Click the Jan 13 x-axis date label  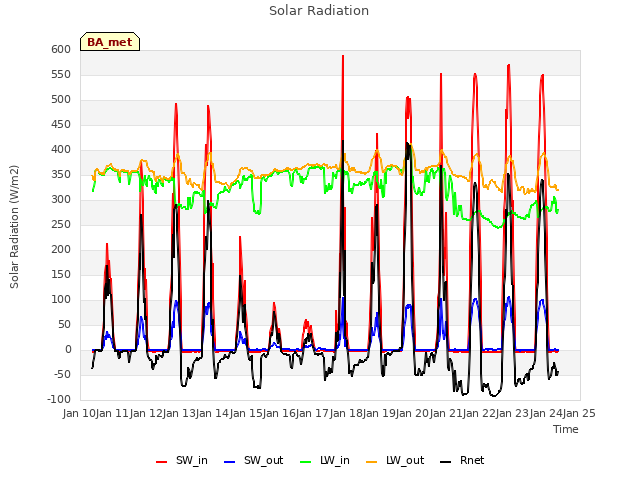(179, 414)
